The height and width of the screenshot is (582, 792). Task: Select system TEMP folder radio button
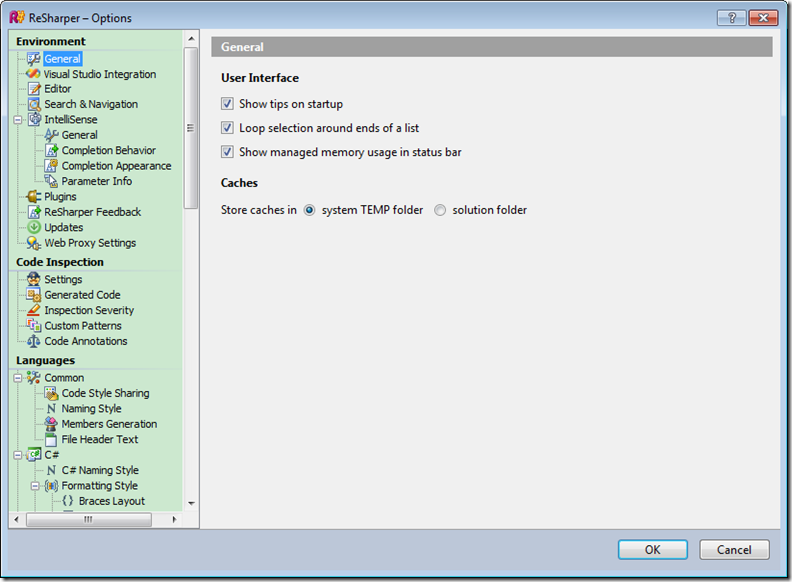tap(309, 210)
